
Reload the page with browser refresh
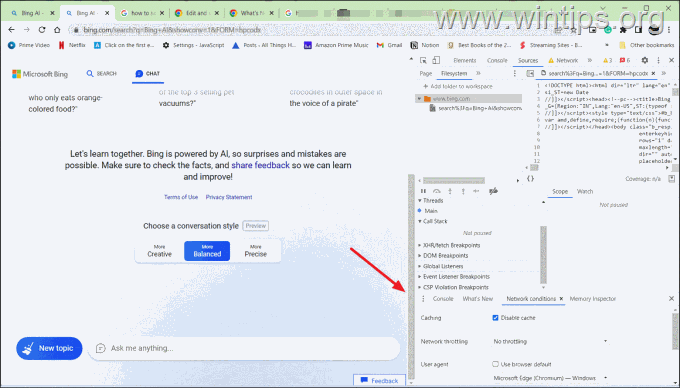[42, 30]
